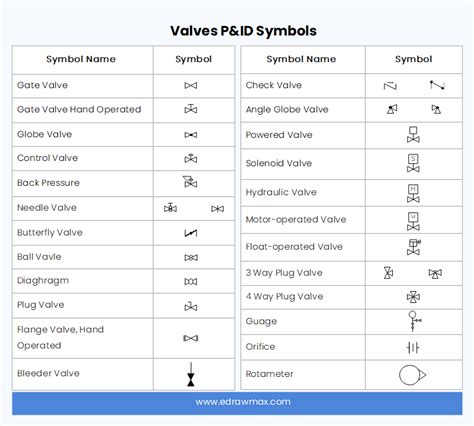Select the Back Pressure valve symbol

pyautogui.click(x=190, y=182)
